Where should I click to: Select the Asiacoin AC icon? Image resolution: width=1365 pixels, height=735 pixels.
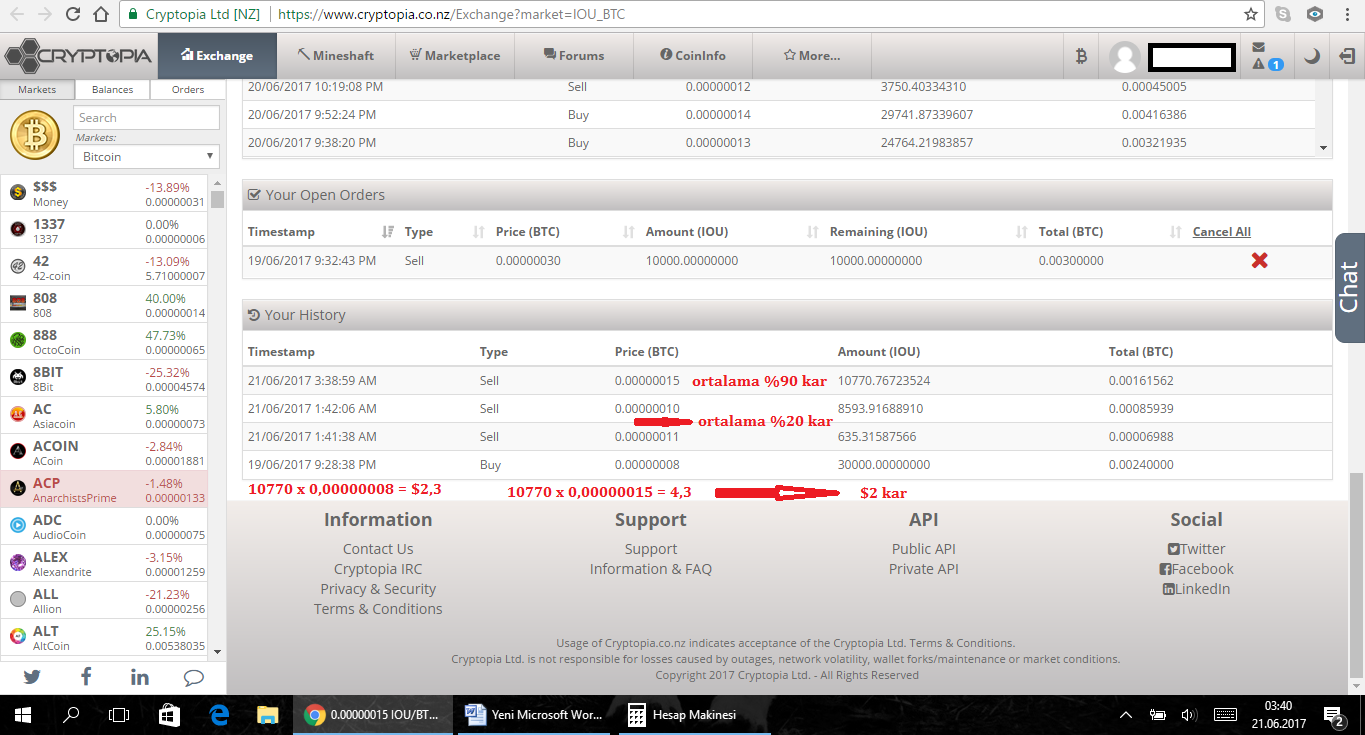17,415
